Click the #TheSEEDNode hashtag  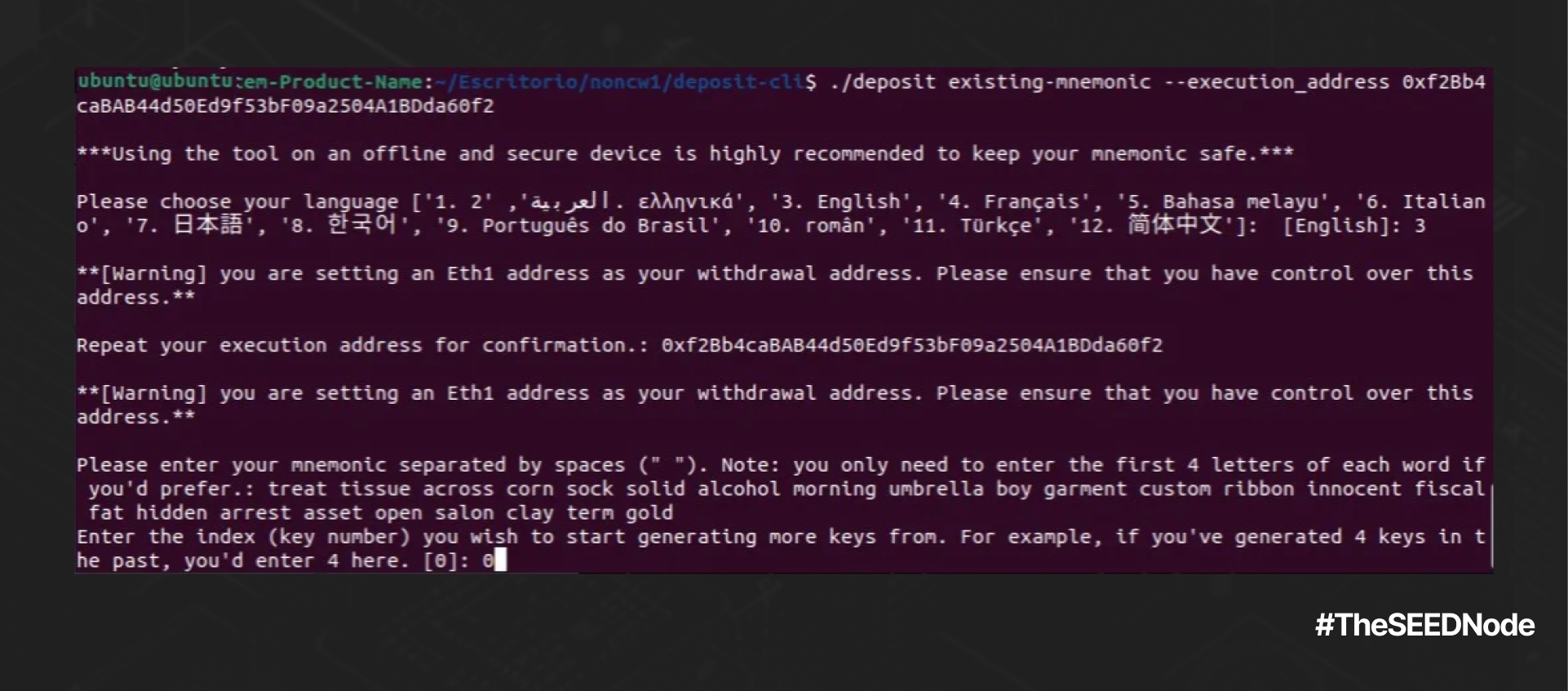click(1424, 625)
